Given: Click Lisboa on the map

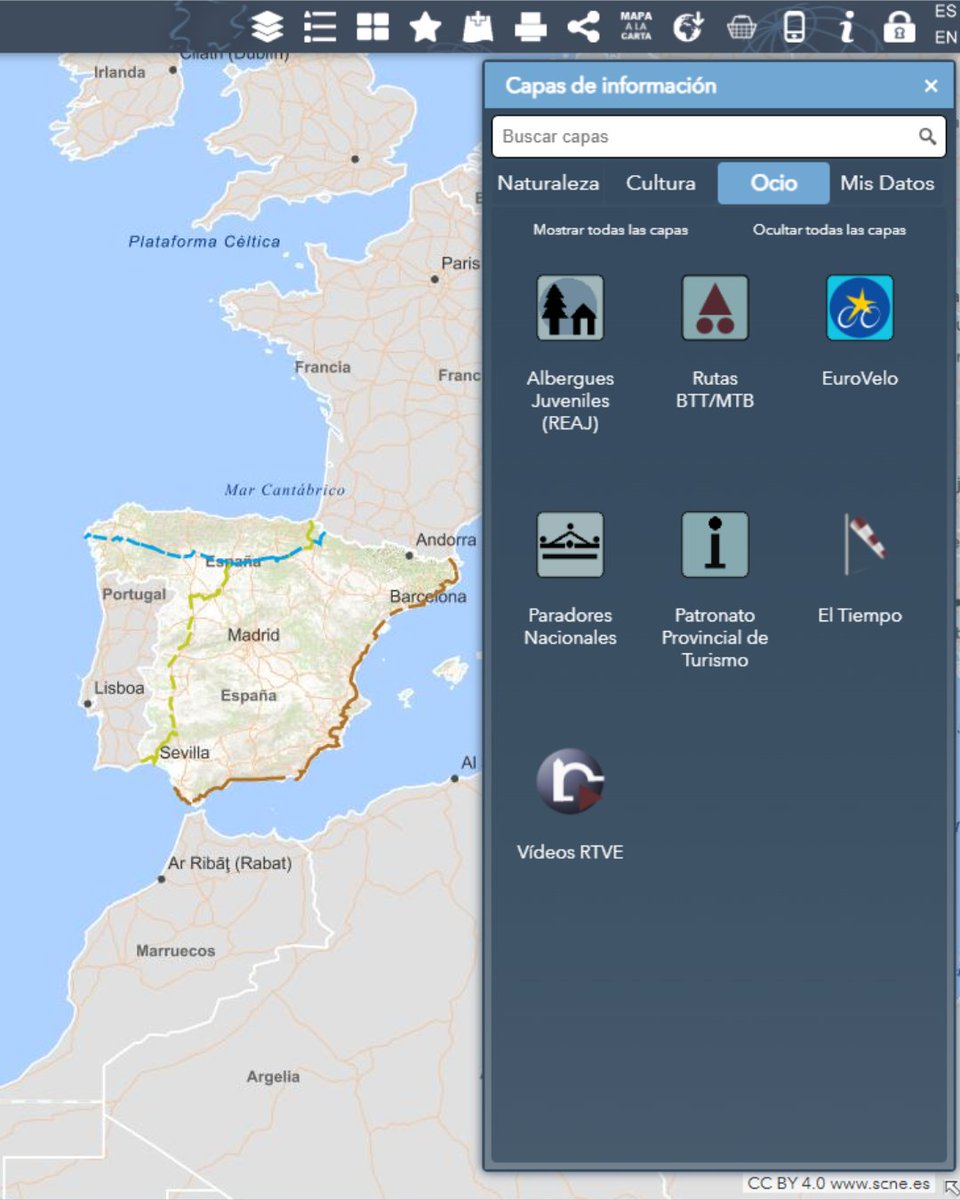Looking at the screenshot, I should pyautogui.click(x=119, y=688).
